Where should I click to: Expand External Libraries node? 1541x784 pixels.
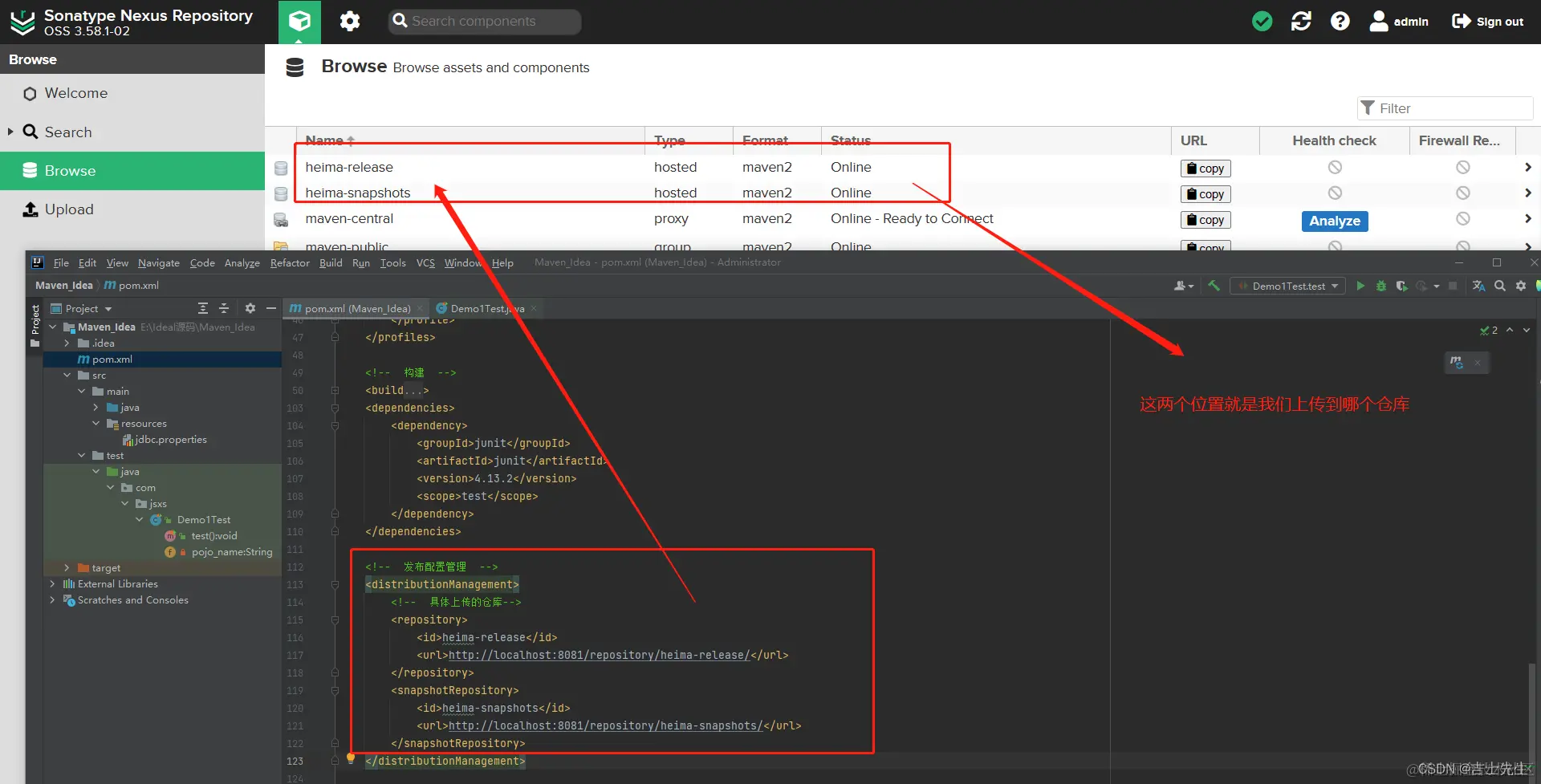pos(52,584)
